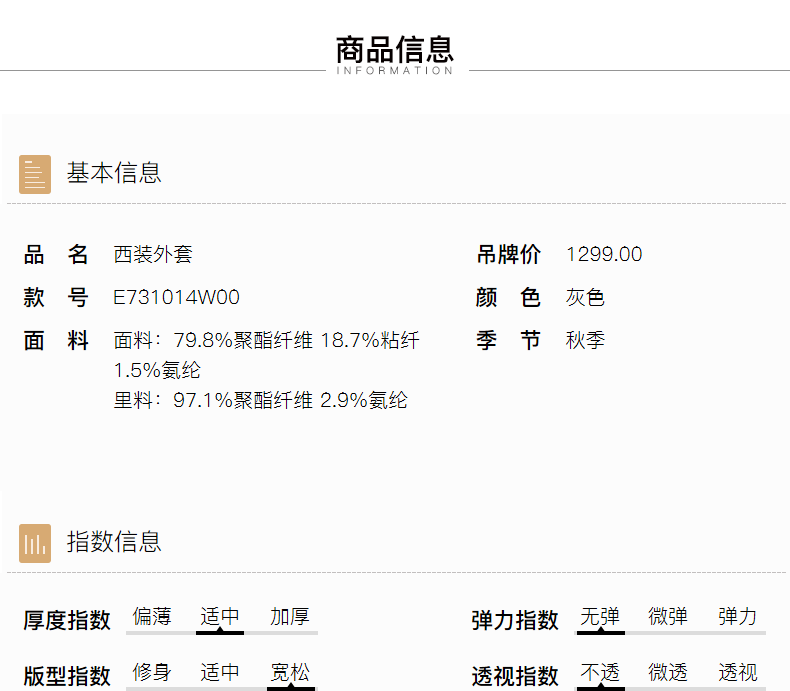Screen dimensions: 790x691
Task: Choose 适中 on the 版型指数 scale
Action: [220, 672]
